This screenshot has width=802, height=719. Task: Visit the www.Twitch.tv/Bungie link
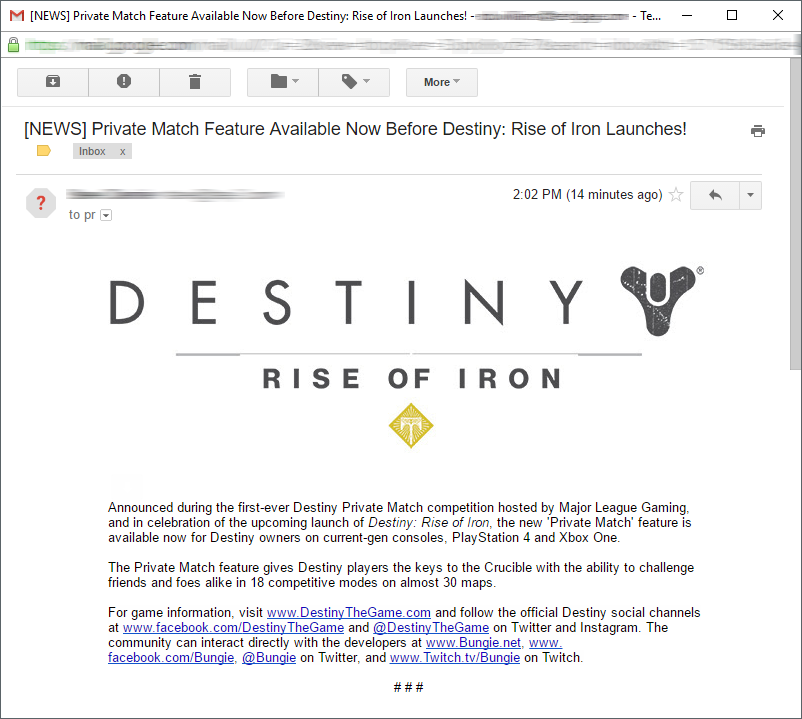tap(454, 657)
